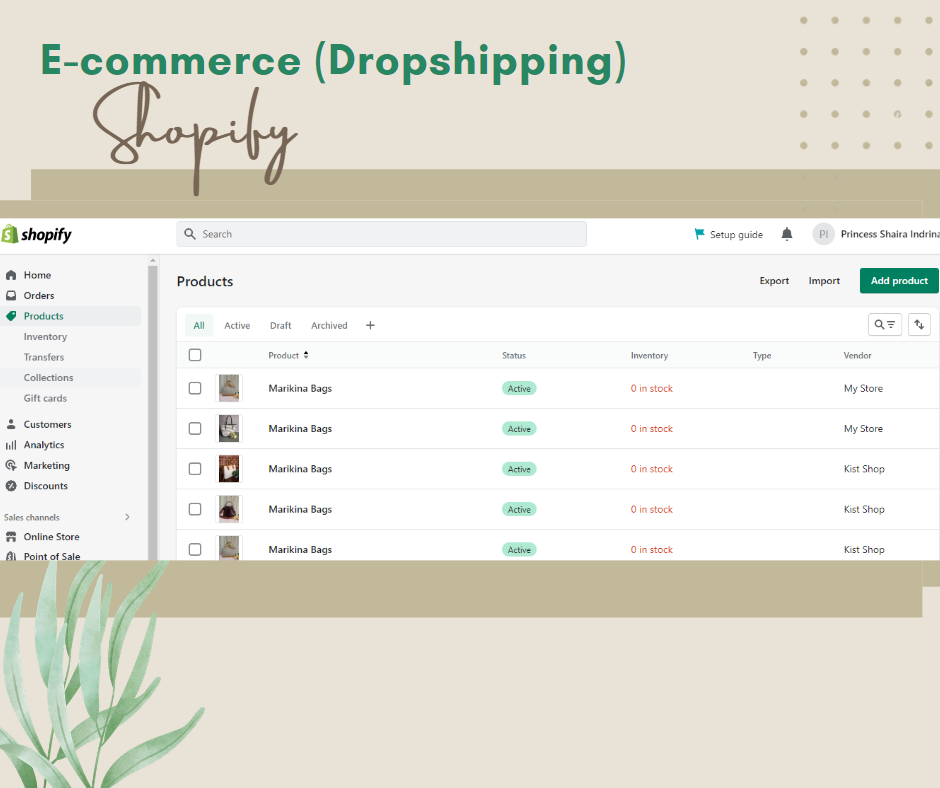
Task: Click the Online Store storefront icon
Action: point(11,537)
